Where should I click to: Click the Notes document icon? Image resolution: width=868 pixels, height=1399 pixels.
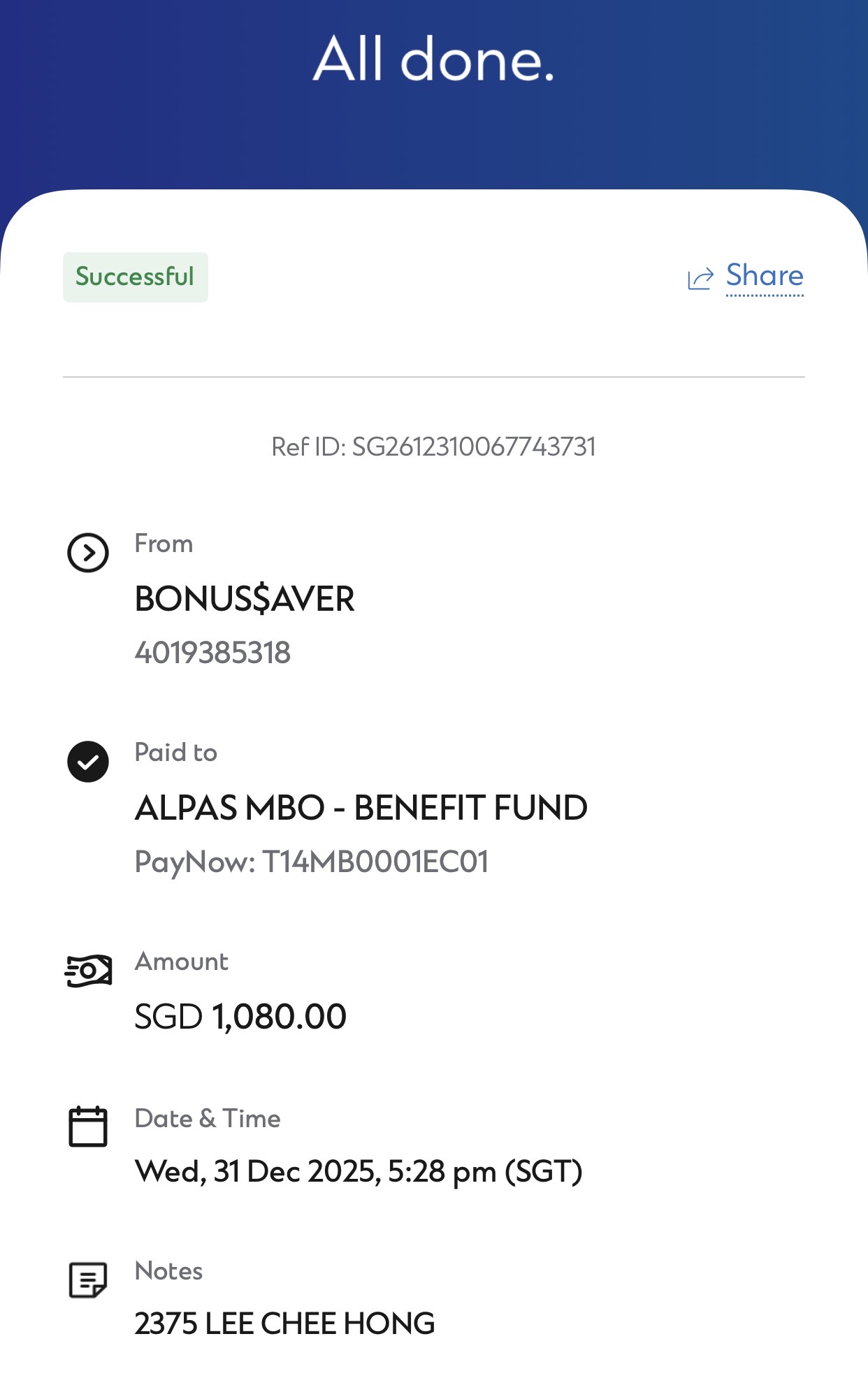88,1280
